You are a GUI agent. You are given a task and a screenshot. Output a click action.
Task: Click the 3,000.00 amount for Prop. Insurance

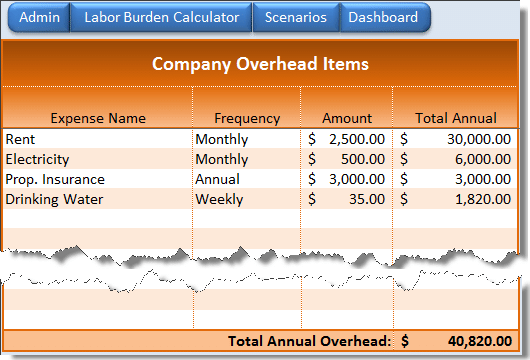tap(346, 179)
